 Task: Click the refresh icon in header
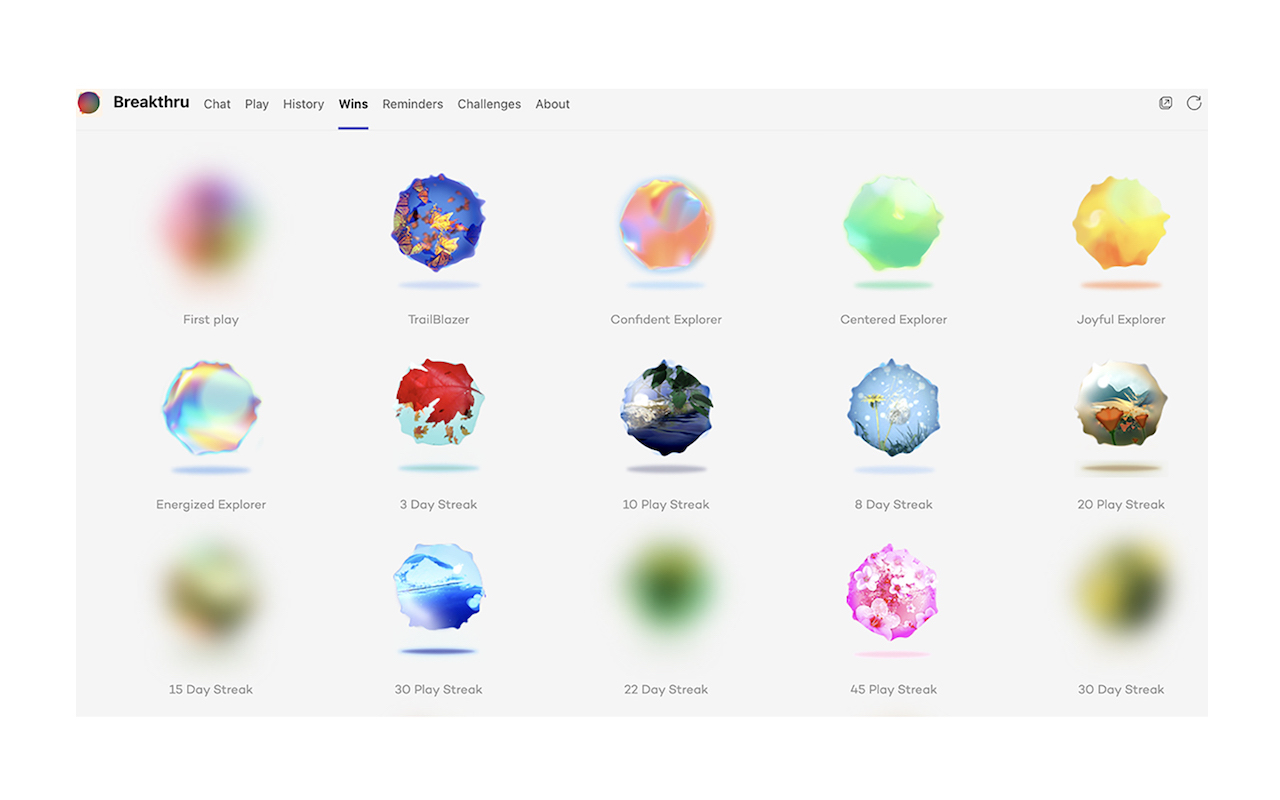tap(1194, 103)
